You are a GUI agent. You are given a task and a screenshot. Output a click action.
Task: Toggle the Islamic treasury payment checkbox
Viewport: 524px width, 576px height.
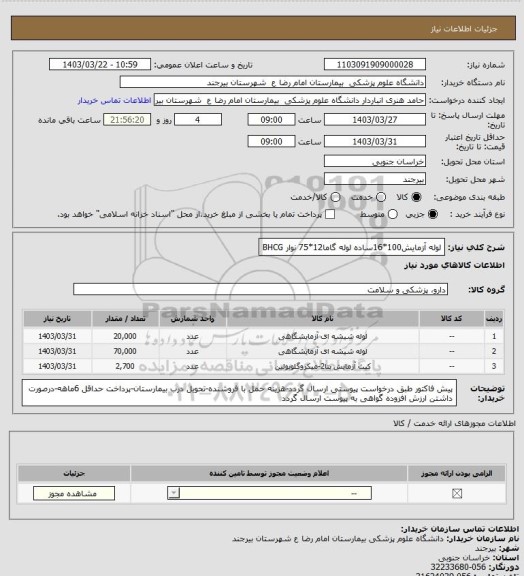330,214
